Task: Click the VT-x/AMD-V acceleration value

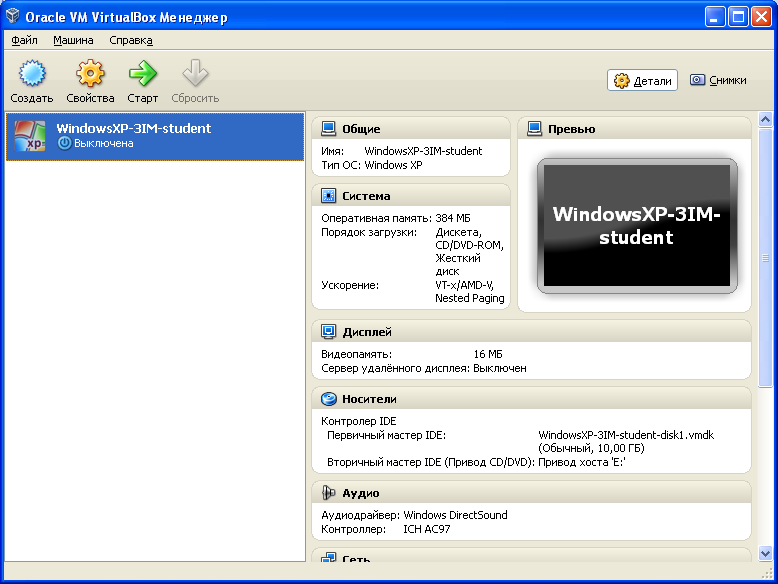Action: point(464,285)
